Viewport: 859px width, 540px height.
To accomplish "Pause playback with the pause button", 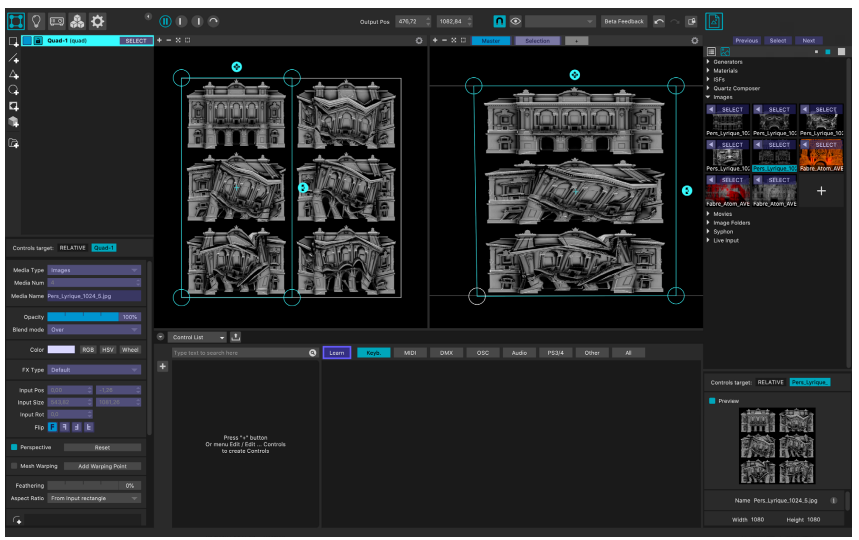I will tap(165, 21).
